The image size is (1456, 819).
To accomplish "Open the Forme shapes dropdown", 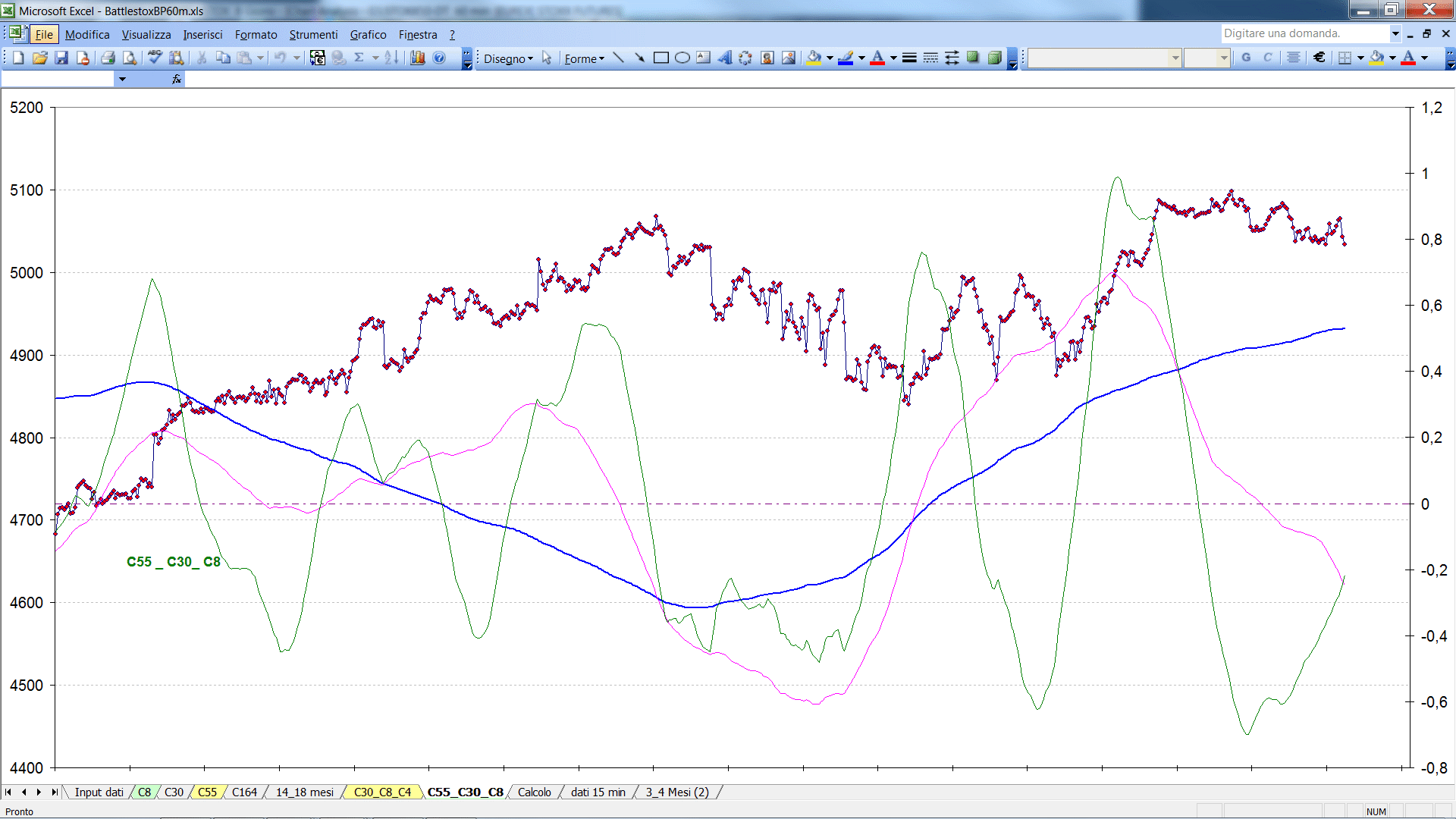I will 584,58.
